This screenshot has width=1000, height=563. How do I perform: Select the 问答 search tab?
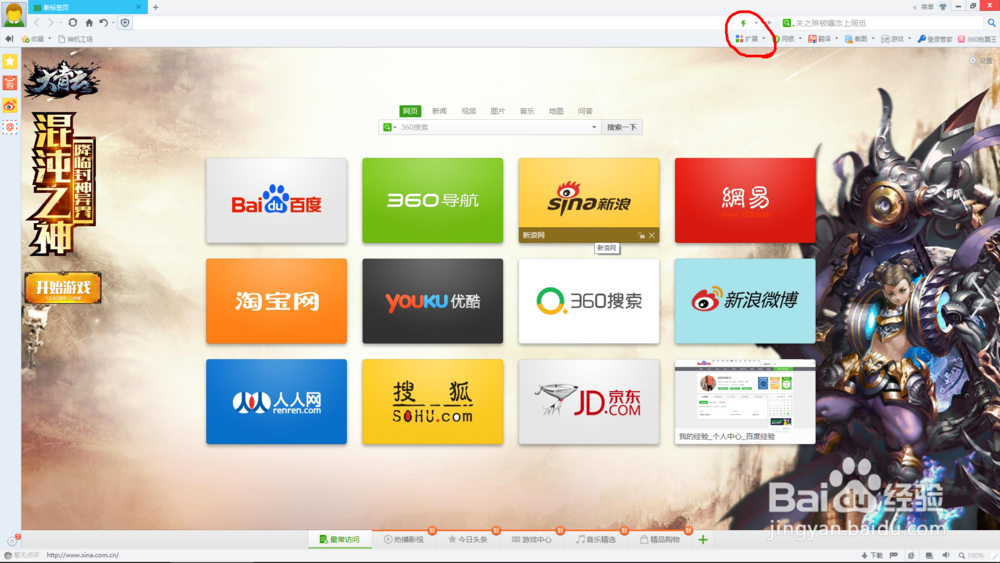coord(585,111)
